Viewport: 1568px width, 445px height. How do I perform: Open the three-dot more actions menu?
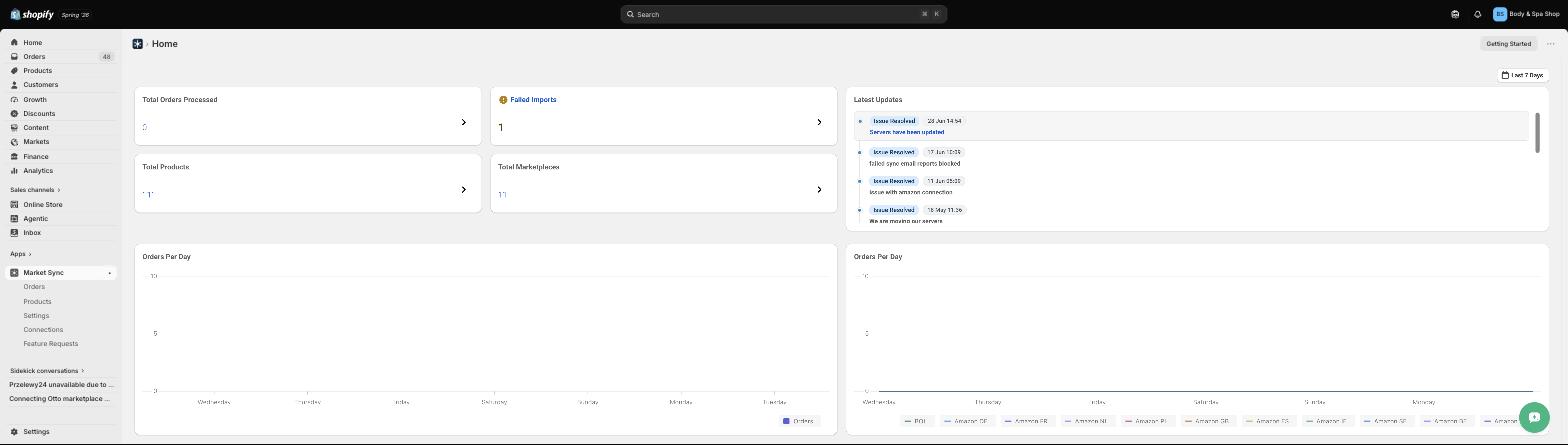click(1551, 44)
